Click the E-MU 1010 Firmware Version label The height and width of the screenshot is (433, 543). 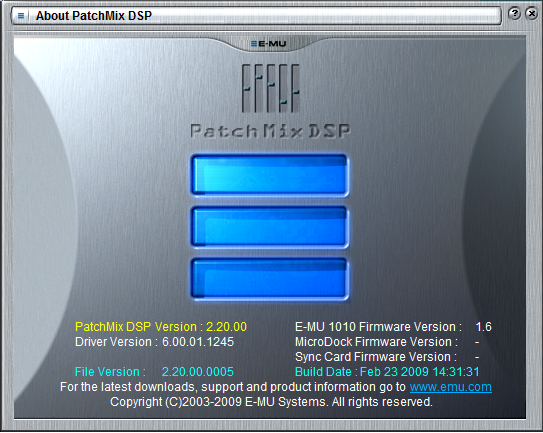tap(378, 327)
